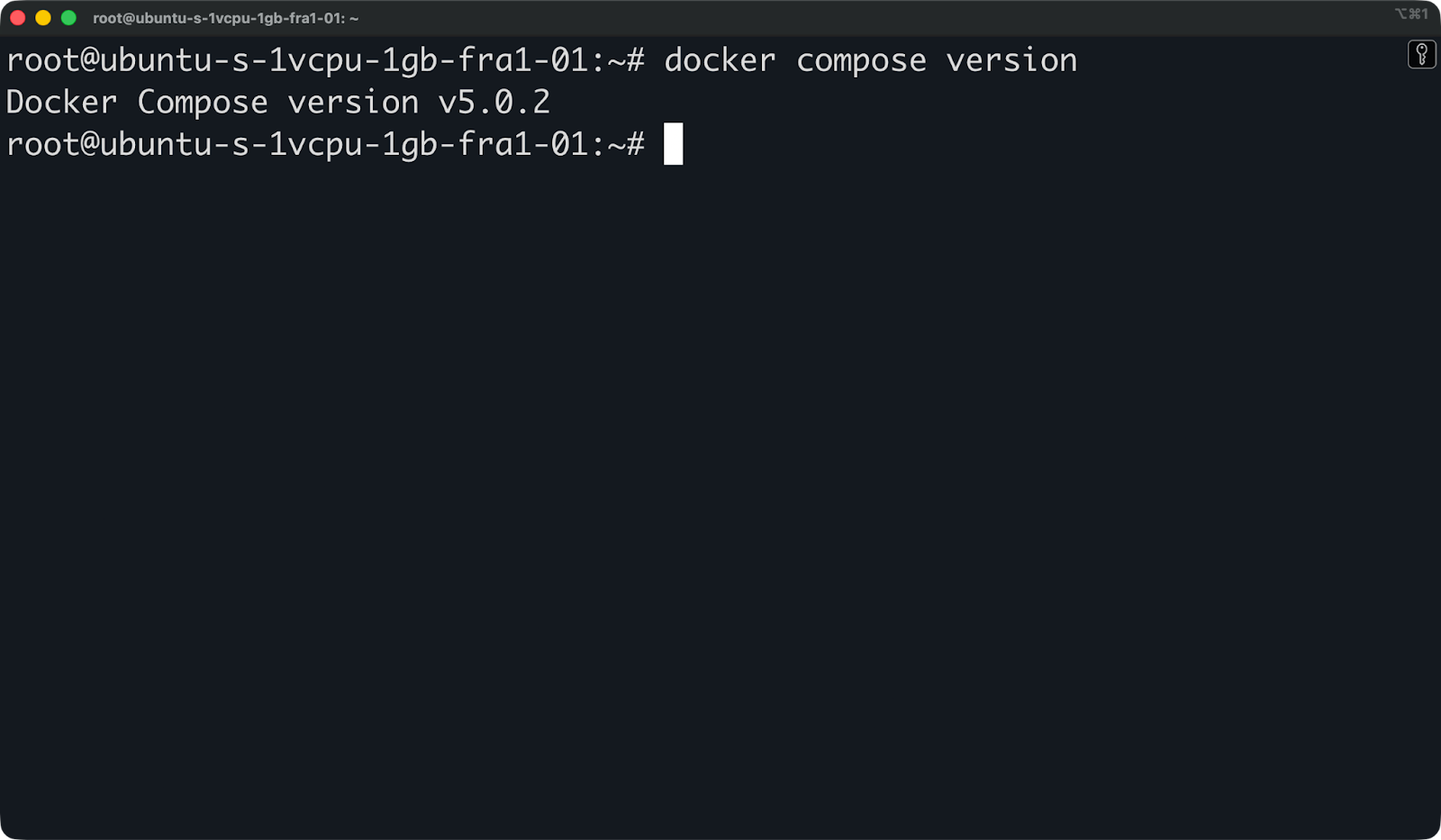Screen dimensions: 1441x840
Task: Click the word docker in the typed command
Action: coord(719,59)
